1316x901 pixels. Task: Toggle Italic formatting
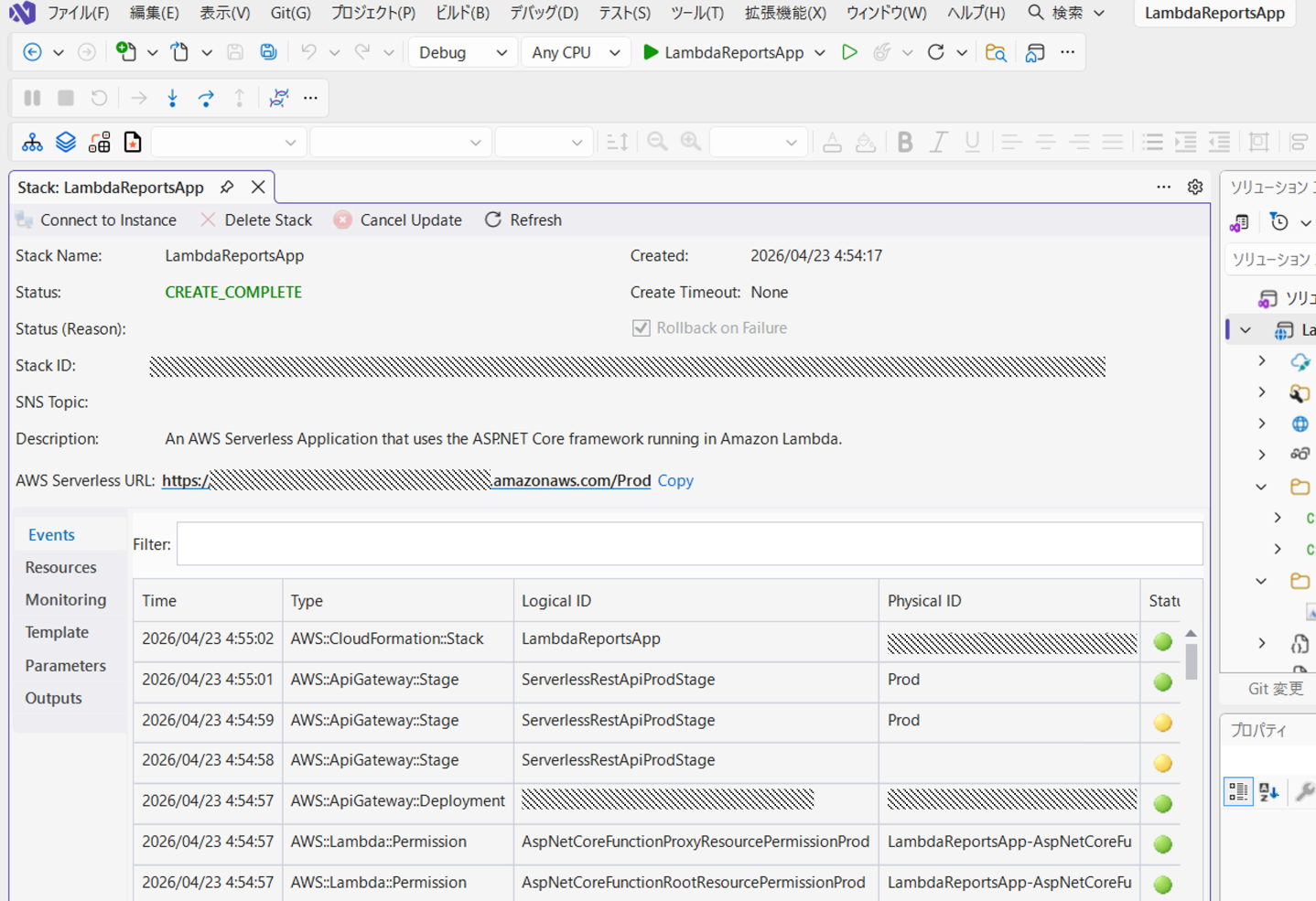coord(938,142)
